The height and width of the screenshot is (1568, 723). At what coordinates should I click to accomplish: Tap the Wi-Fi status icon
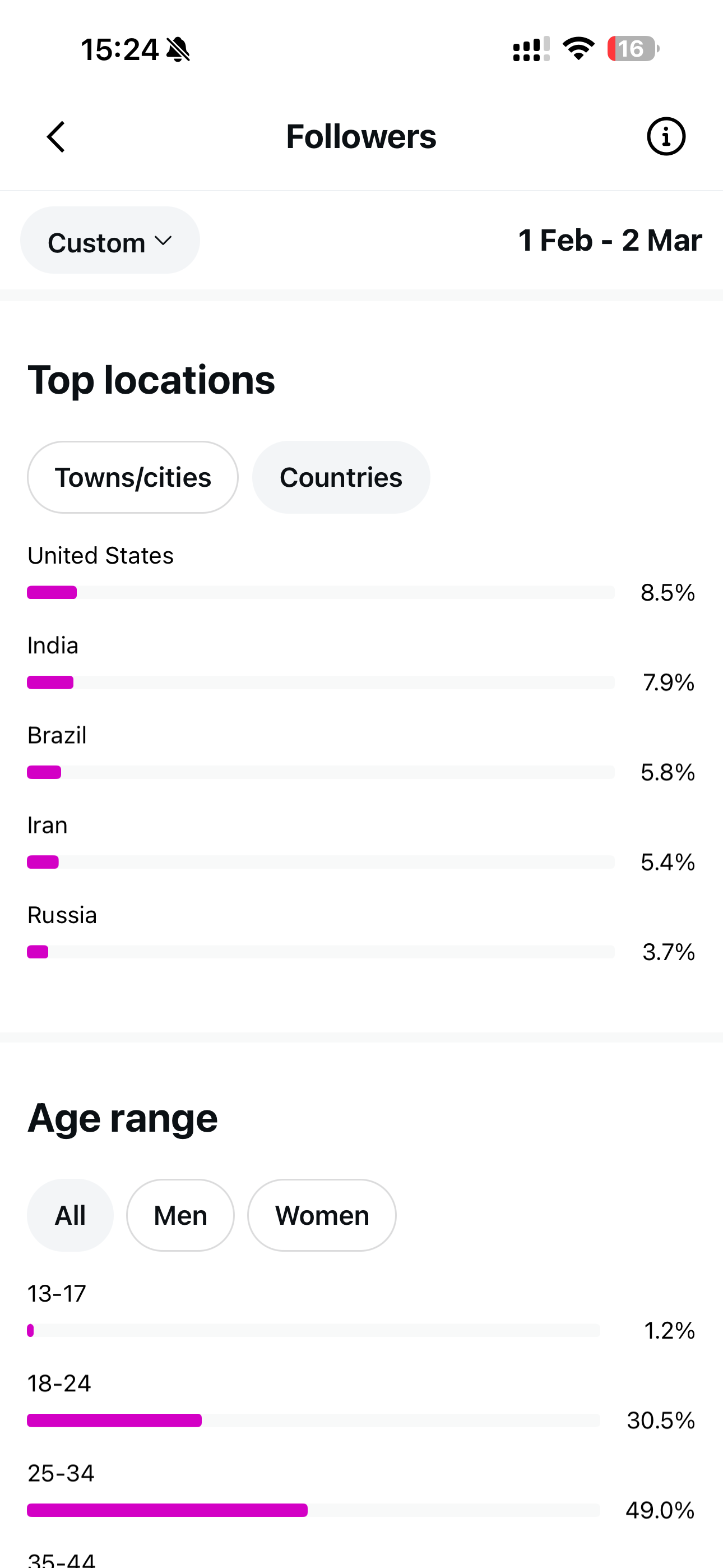pos(578,49)
